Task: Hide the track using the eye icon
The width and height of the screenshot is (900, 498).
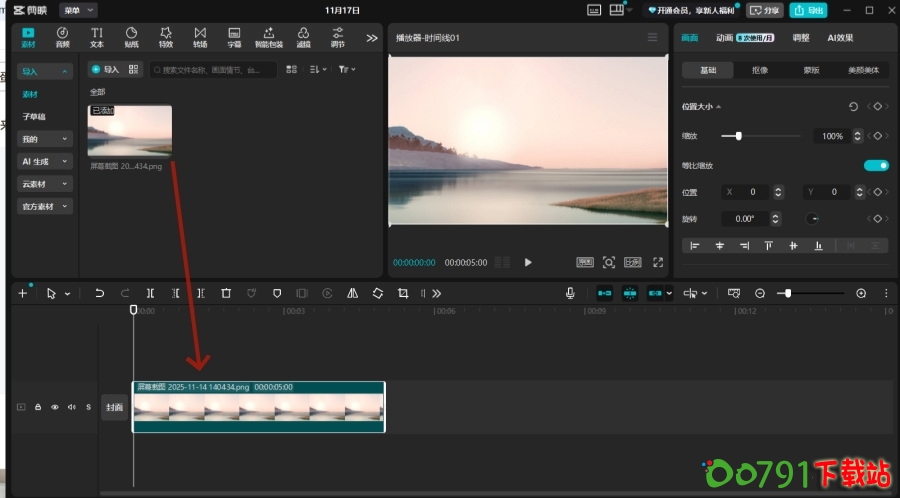Action: tap(55, 407)
